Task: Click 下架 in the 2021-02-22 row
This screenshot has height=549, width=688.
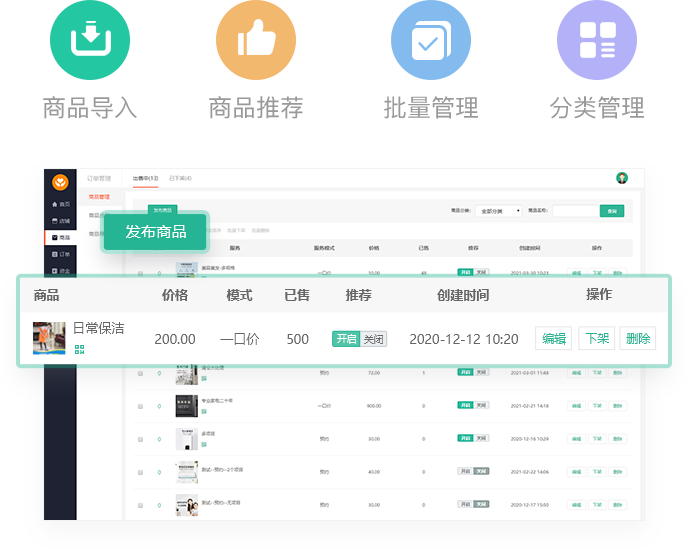Action: point(597,472)
